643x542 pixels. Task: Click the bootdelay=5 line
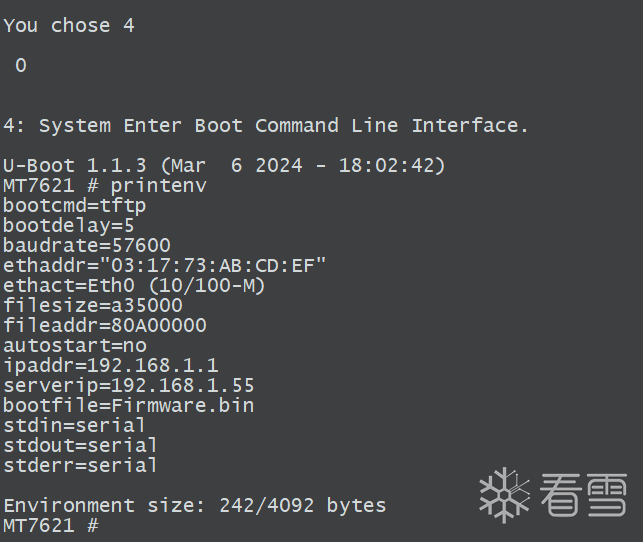tap(68, 226)
